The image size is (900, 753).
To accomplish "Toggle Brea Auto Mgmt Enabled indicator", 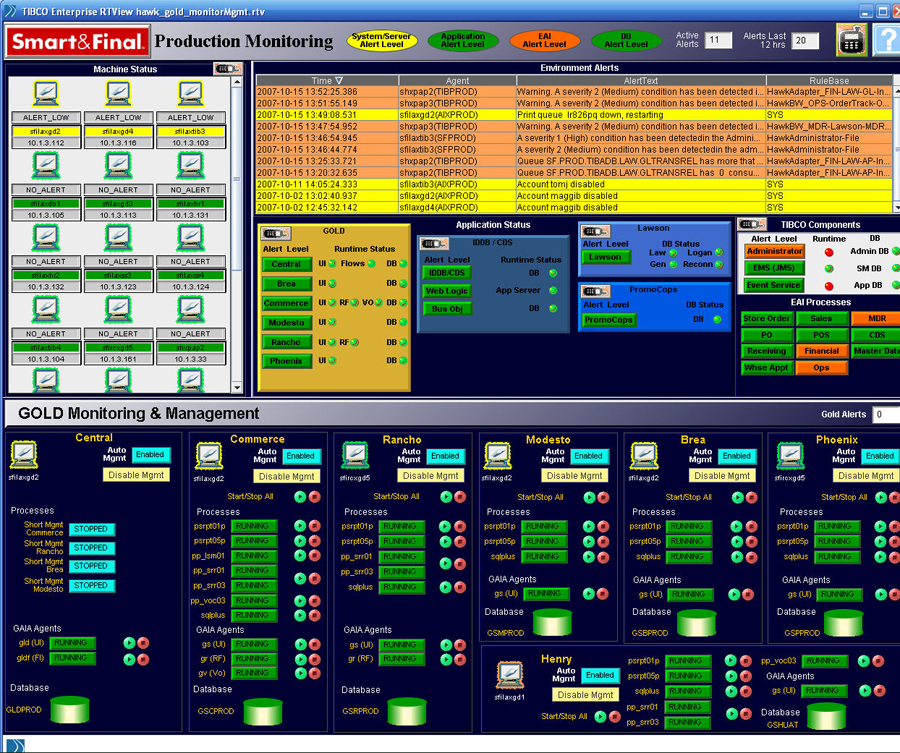I will pos(736,455).
